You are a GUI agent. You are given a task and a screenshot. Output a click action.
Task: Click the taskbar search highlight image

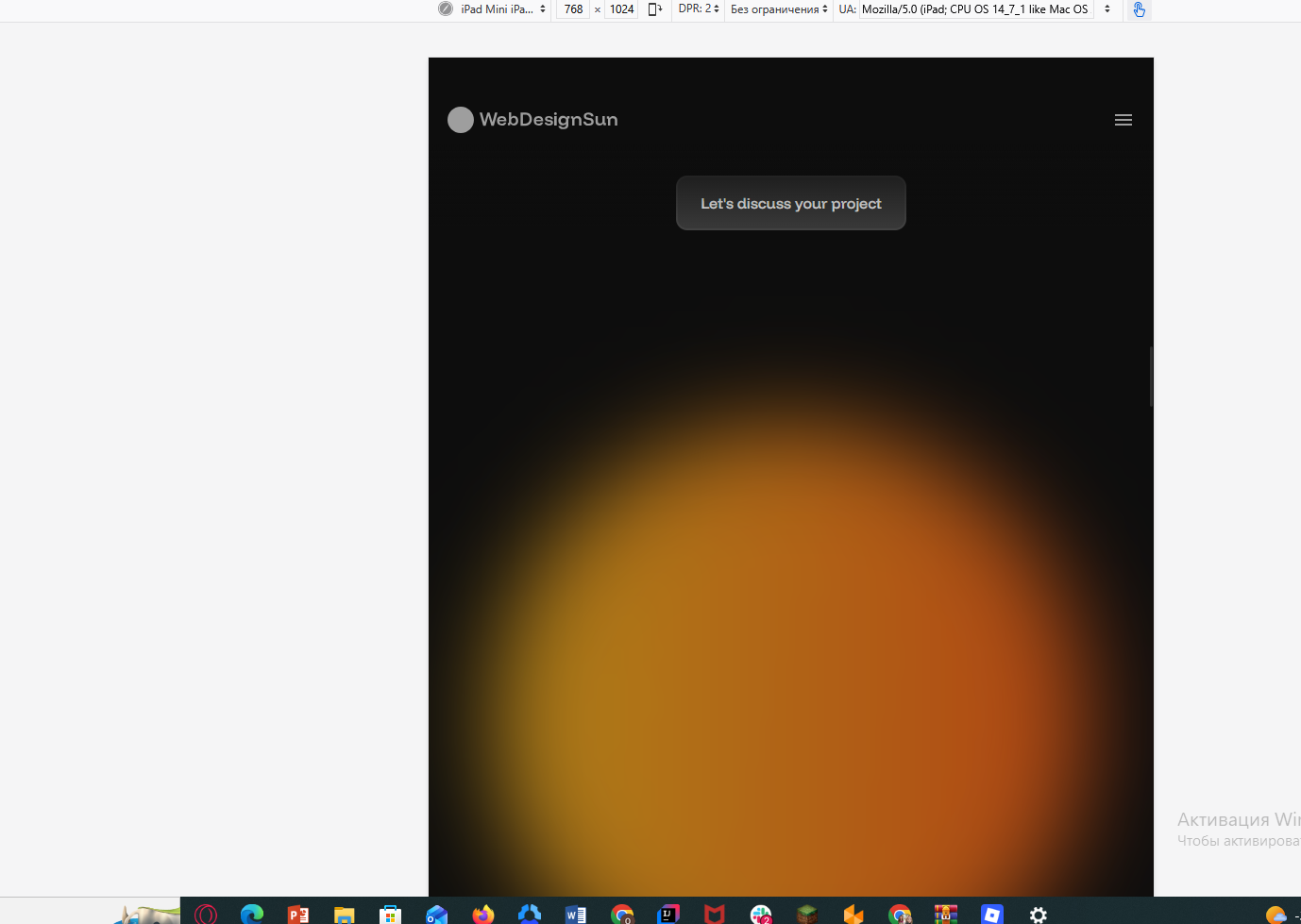(x=147, y=914)
